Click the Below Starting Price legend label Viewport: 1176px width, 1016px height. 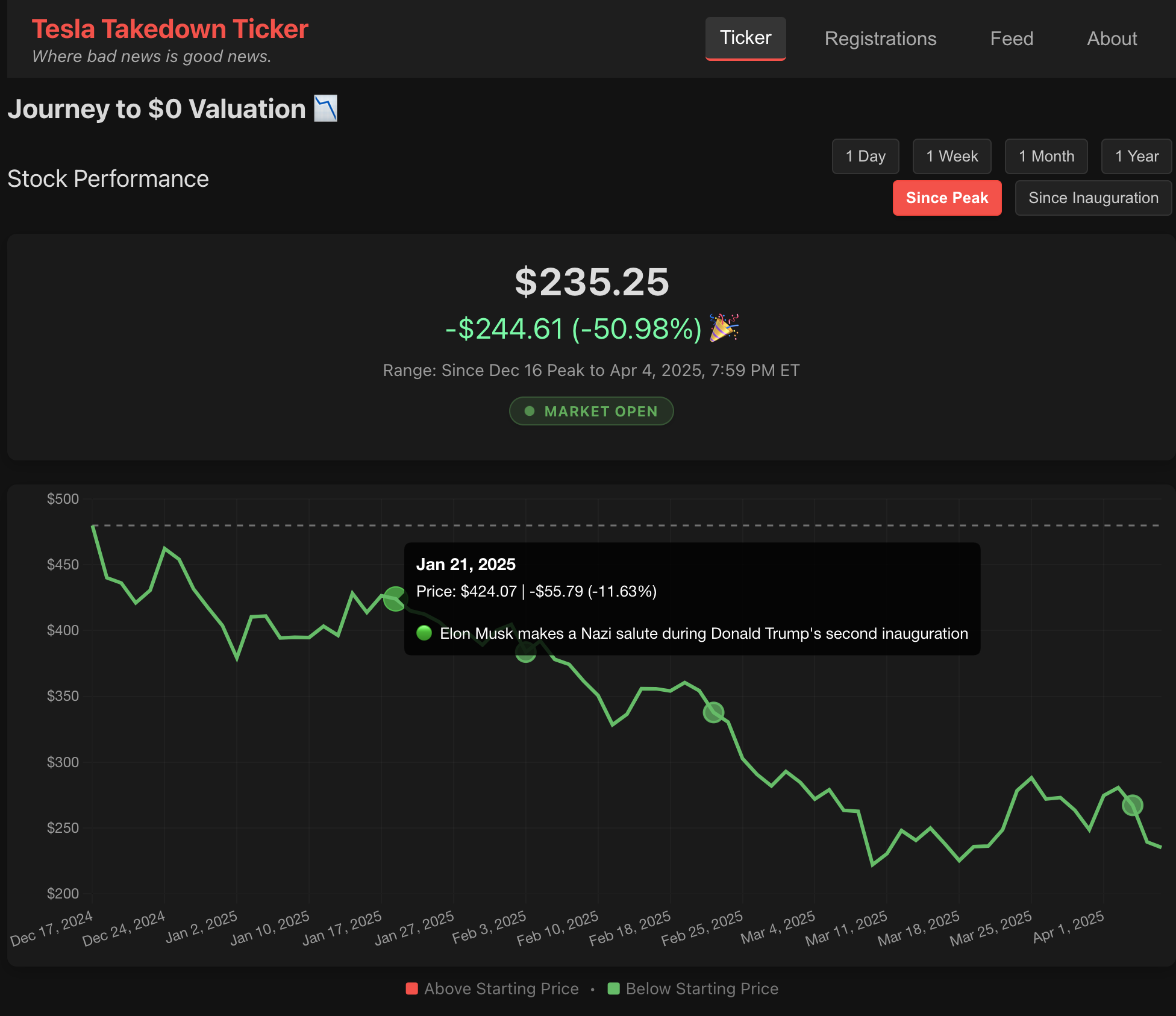(702, 988)
